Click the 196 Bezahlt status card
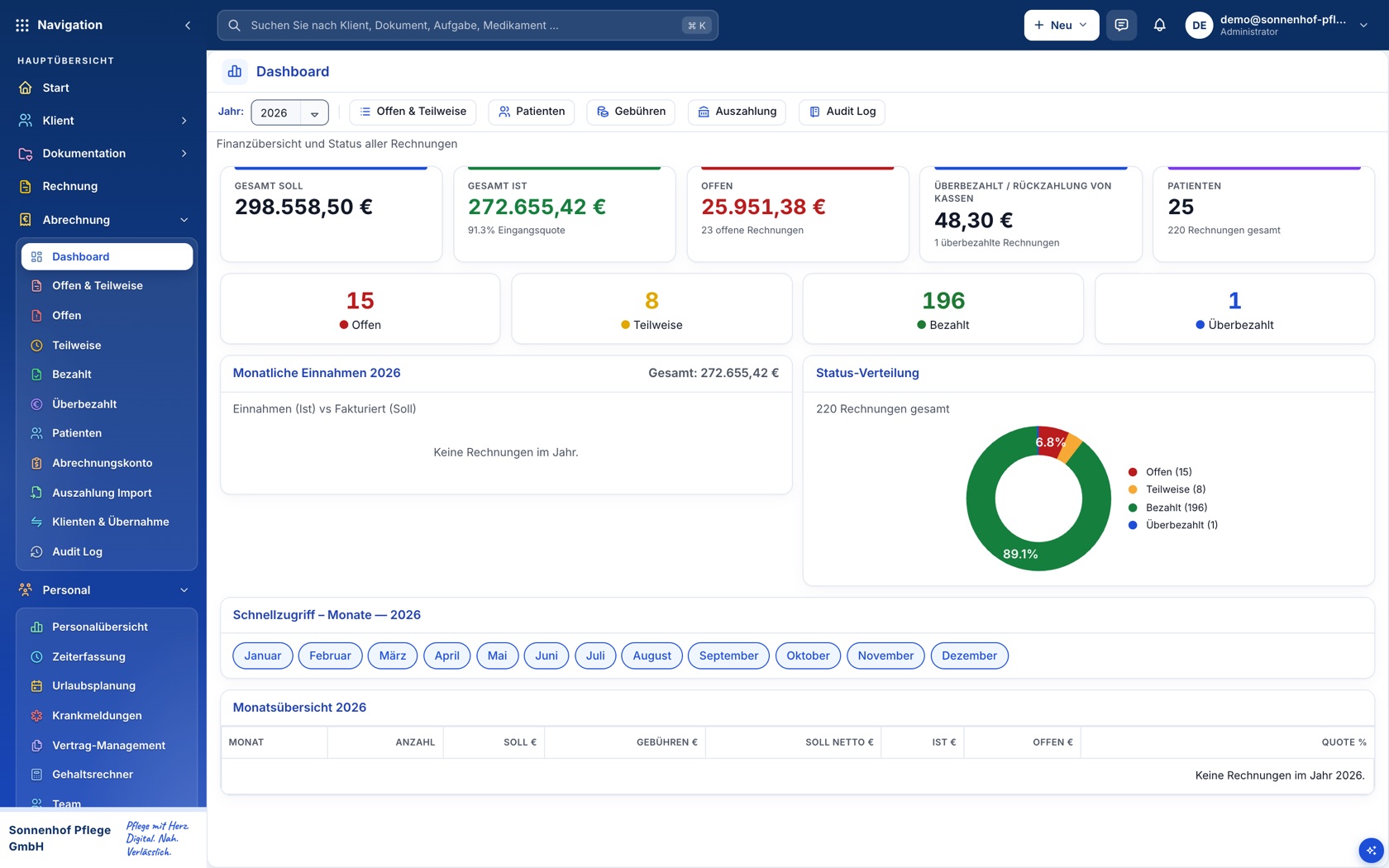The width and height of the screenshot is (1389, 868). [x=943, y=309]
